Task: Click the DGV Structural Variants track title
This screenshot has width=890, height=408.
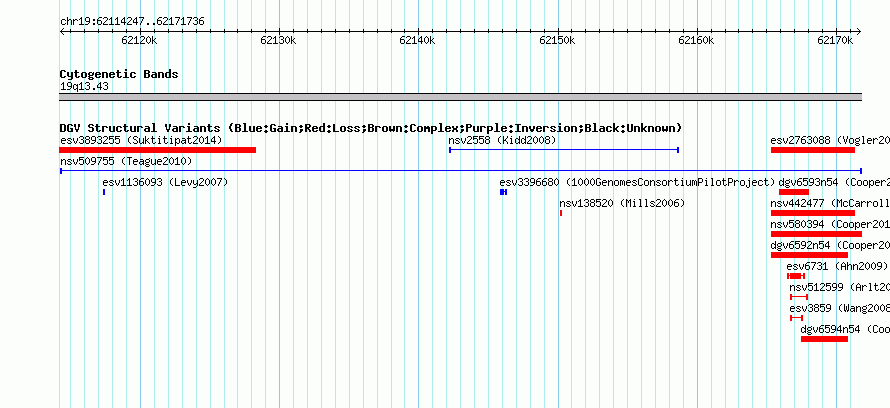Action: [371, 128]
